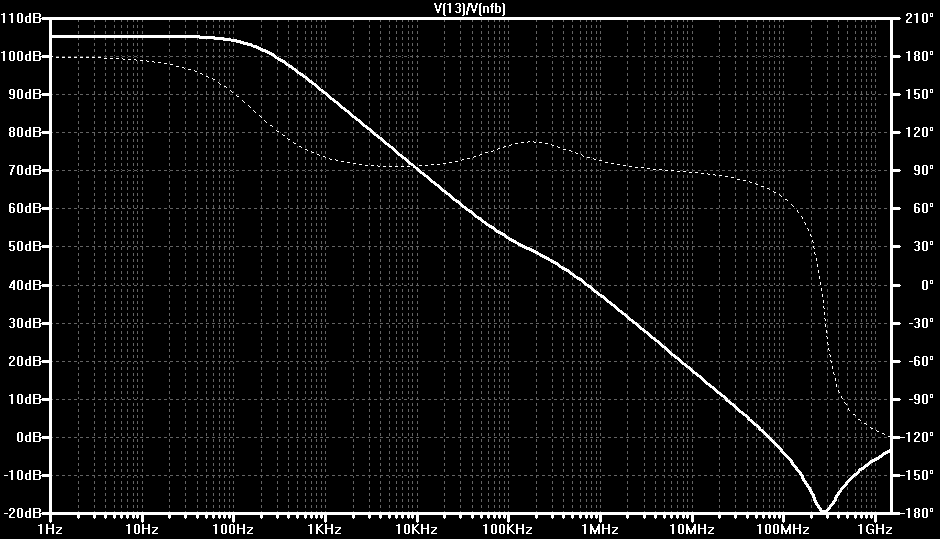Click the 1MHz frequency axis label

click(x=600, y=529)
